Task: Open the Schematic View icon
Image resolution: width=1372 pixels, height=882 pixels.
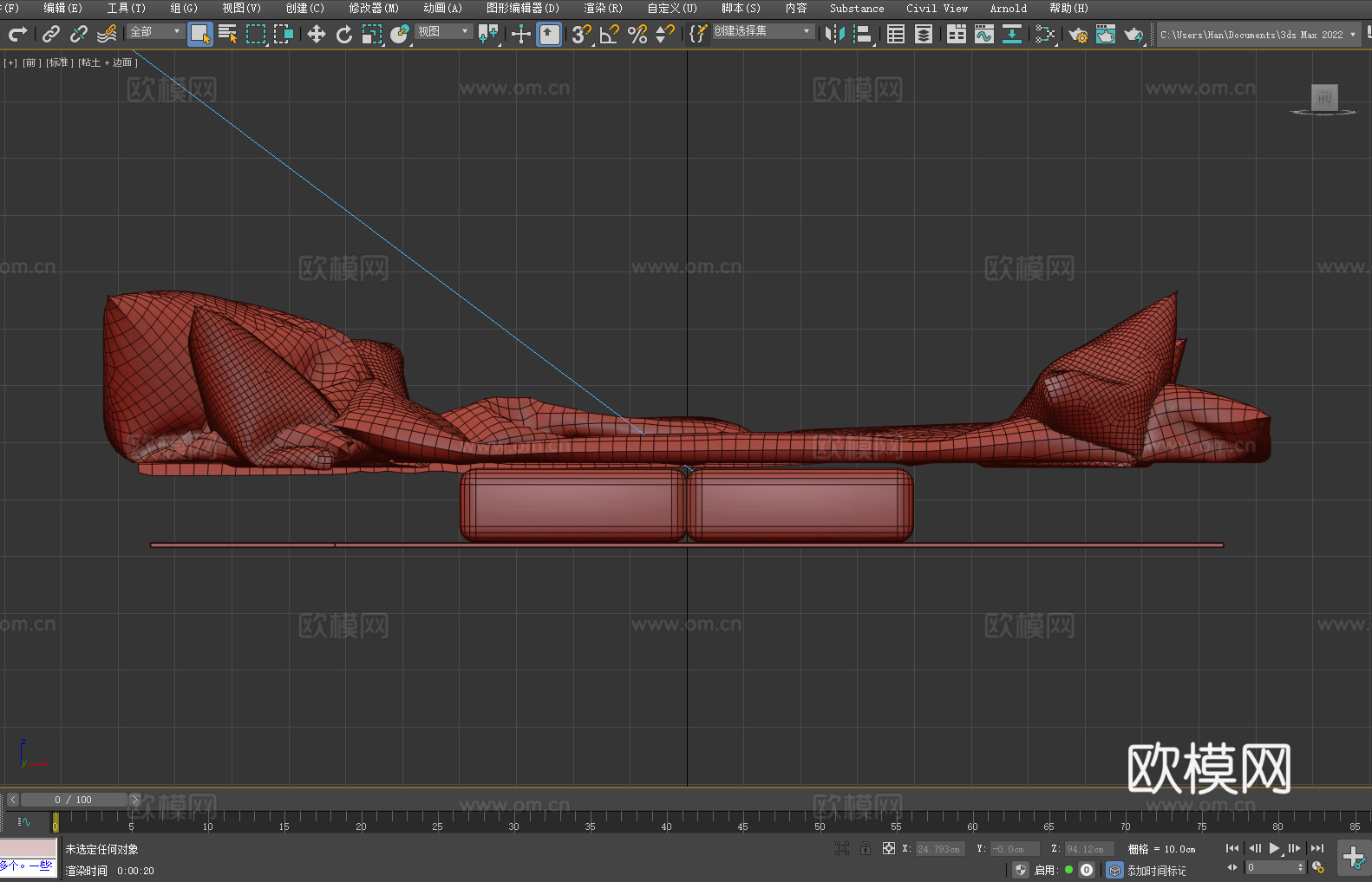Action: [x=1011, y=34]
